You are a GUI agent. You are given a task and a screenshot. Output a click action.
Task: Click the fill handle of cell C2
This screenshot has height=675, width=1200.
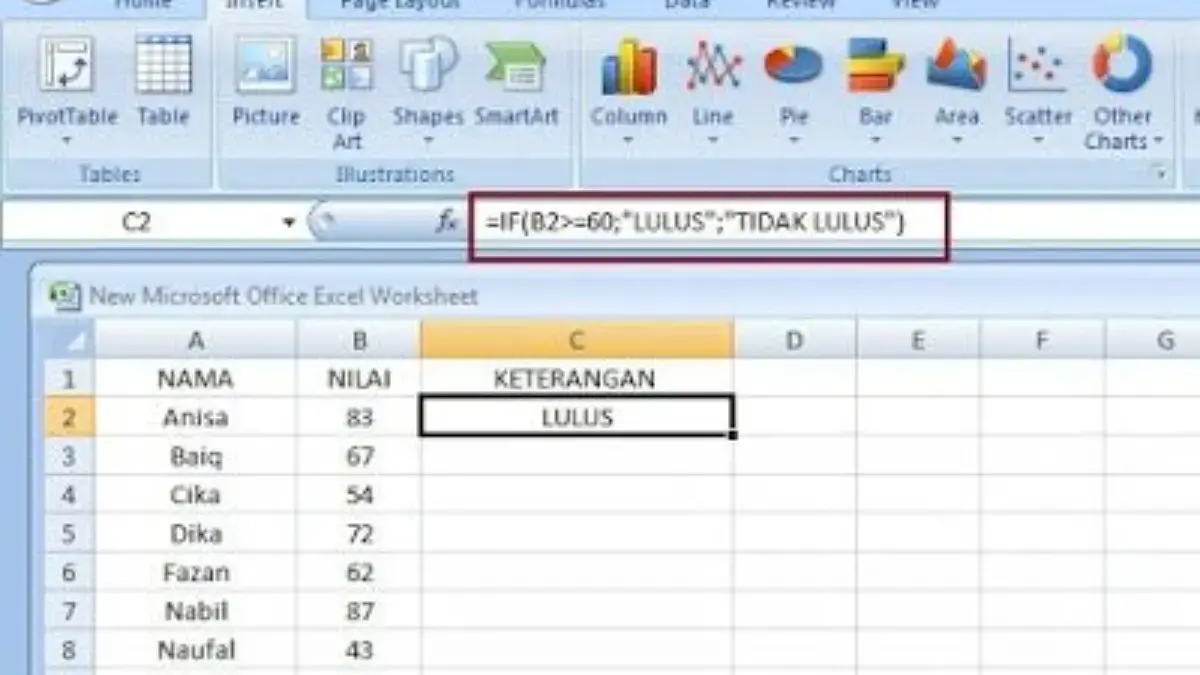[734, 436]
